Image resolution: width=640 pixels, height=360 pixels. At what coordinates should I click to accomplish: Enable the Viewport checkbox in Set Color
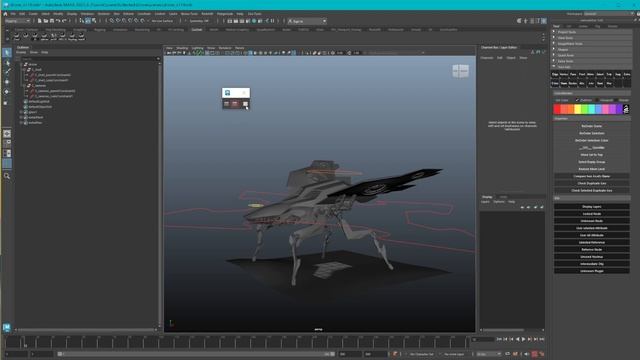pos(597,100)
